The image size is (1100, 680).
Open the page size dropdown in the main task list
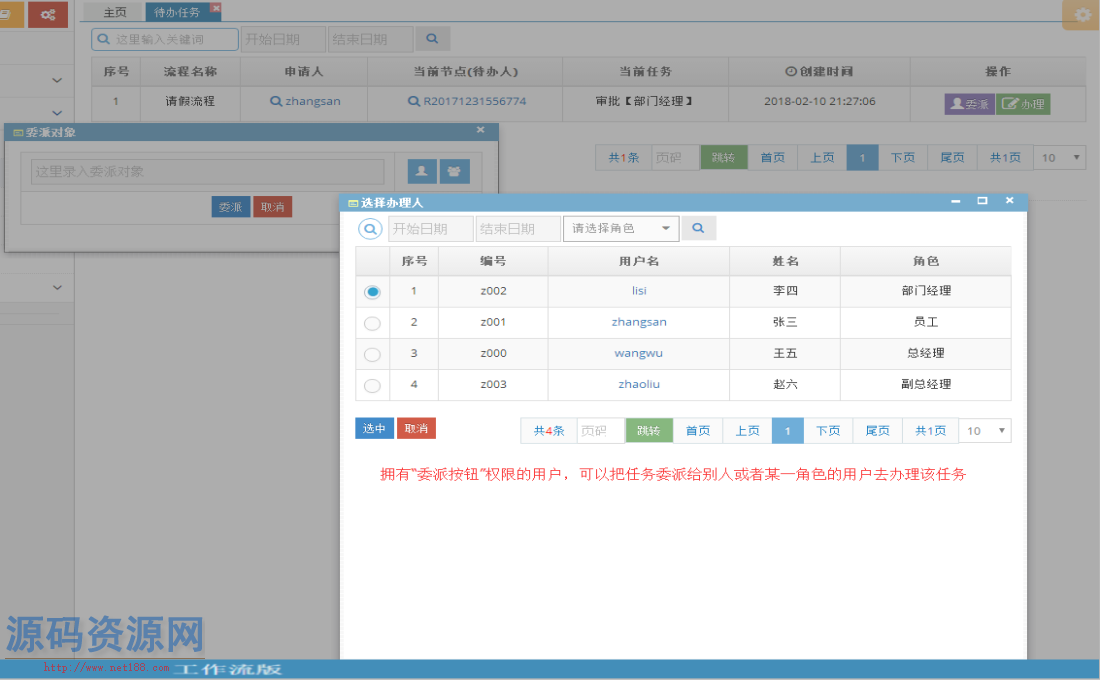click(x=1059, y=157)
